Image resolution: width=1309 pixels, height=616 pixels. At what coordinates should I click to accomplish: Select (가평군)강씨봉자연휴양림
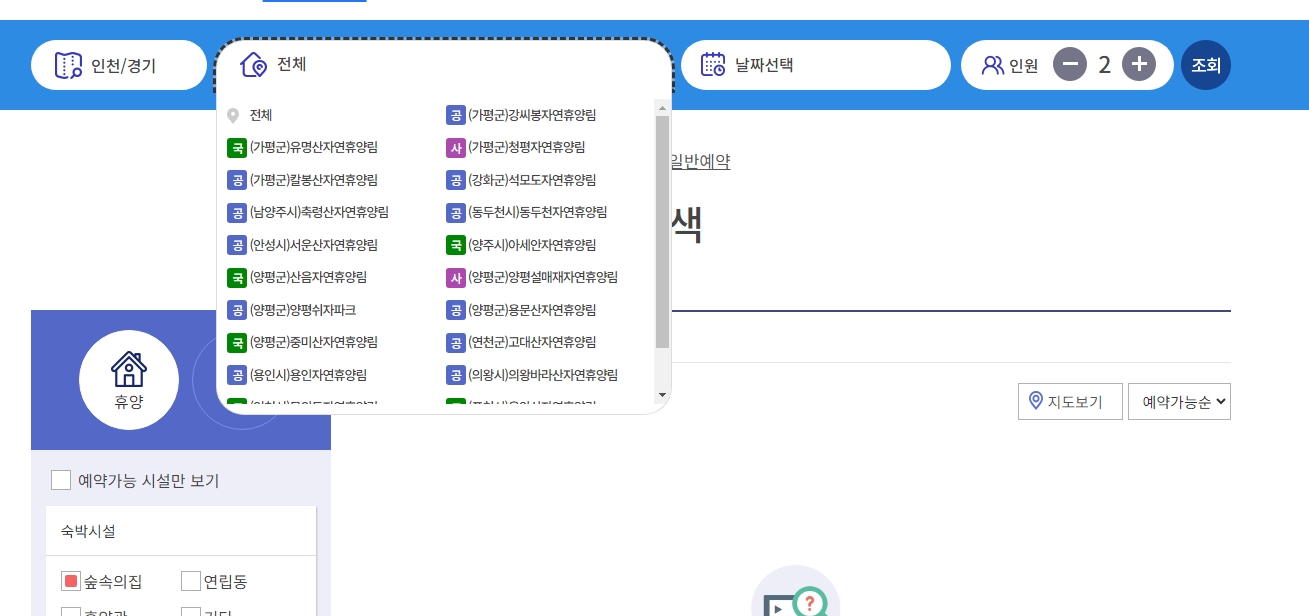tap(532, 115)
